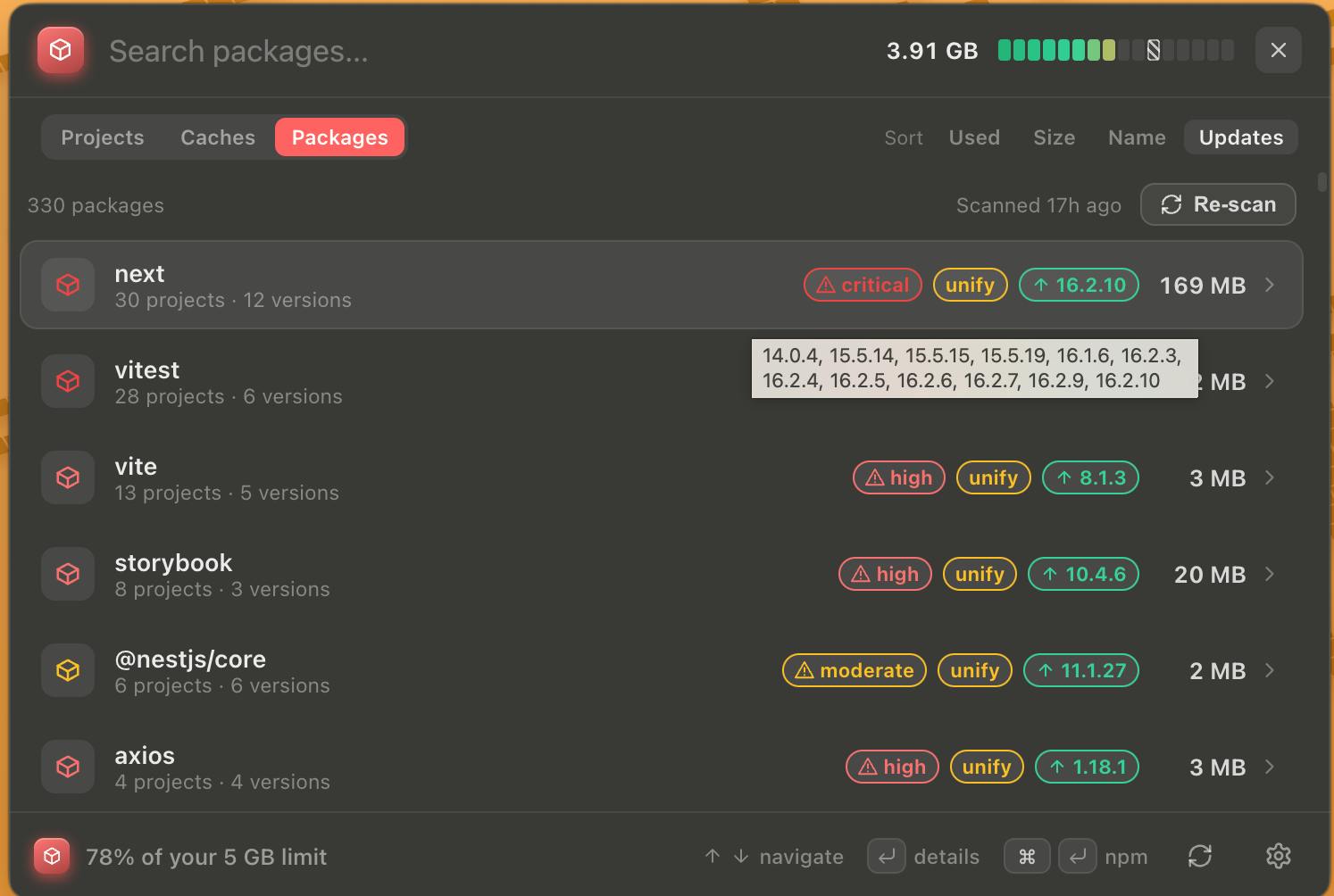Click the unify badge on @nestjs/core
Viewport: 1334px width, 896px height.
tap(974, 670)
